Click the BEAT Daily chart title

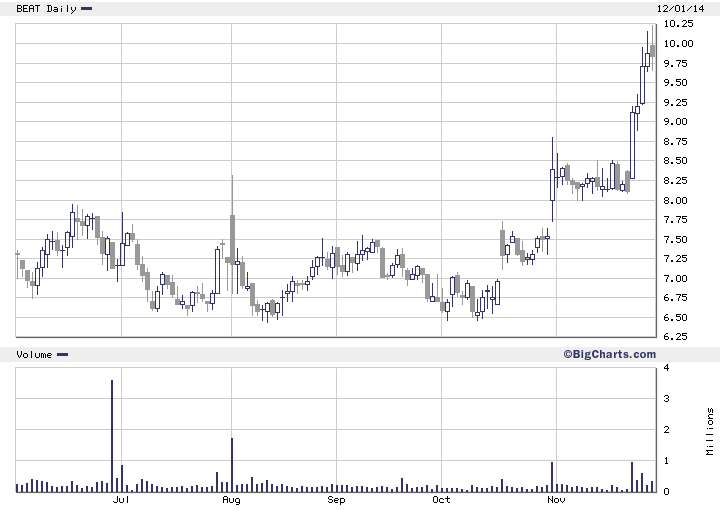point(46,9)
